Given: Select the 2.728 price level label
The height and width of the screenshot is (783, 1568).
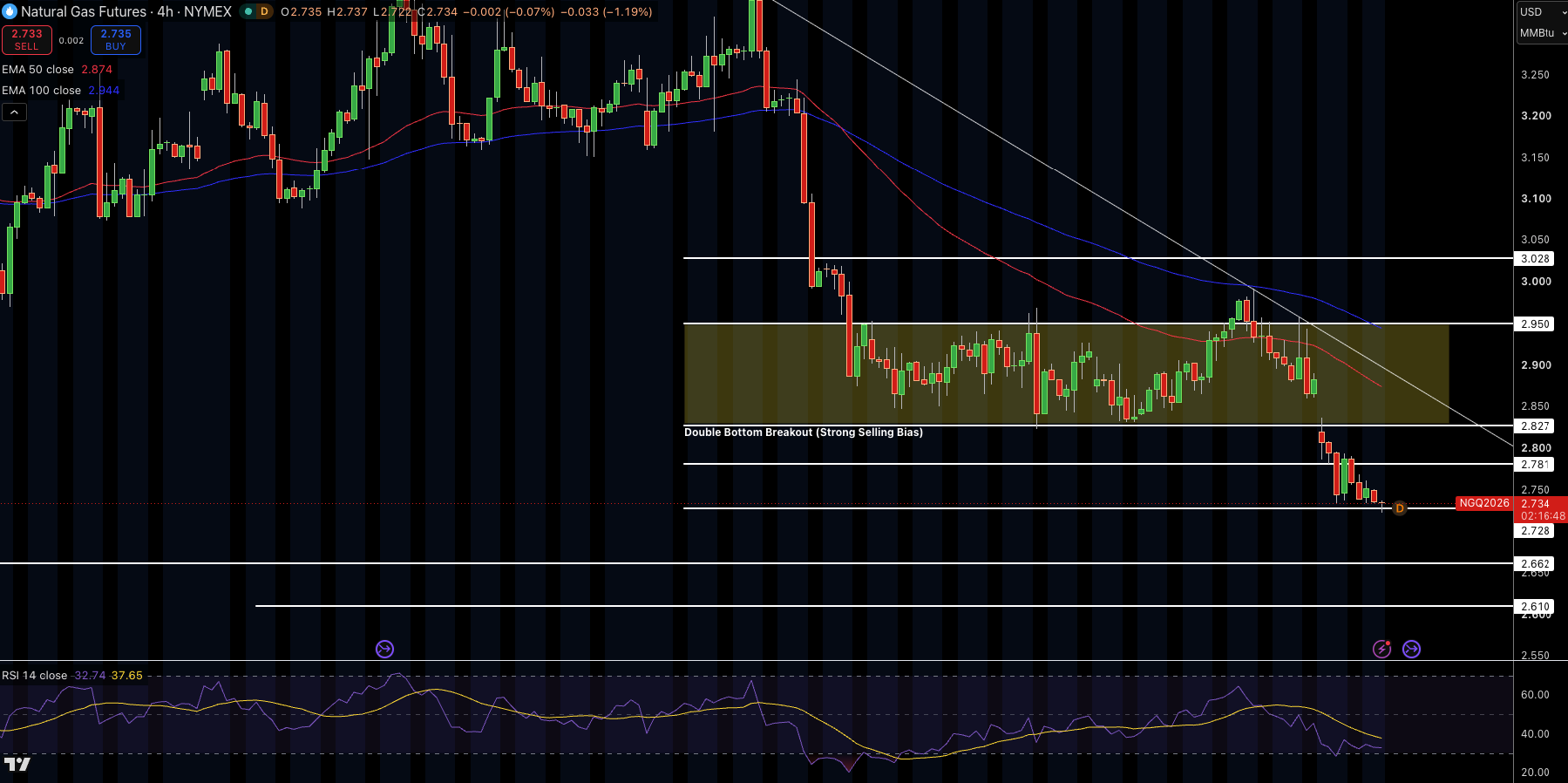Looking at the screenshot, I should tap(1535, 531).
